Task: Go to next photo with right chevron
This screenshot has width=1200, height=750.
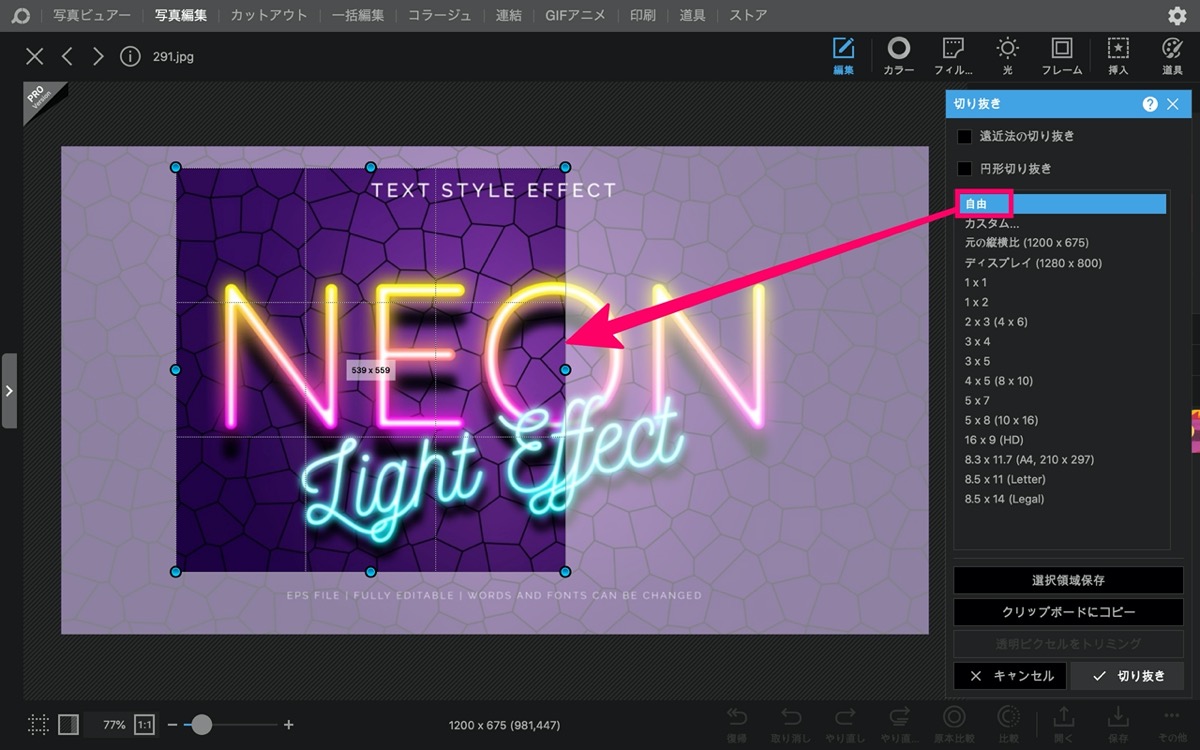Action: click(x=98, y=56)
